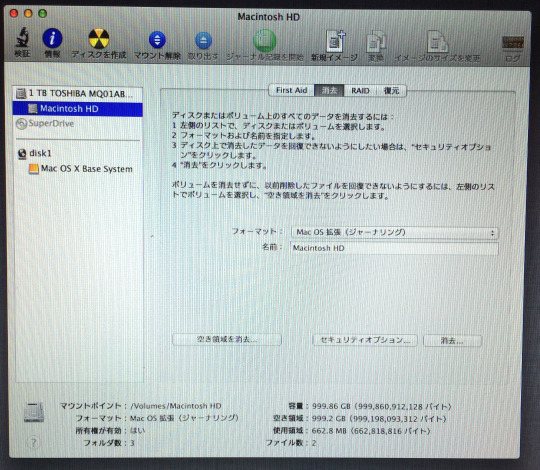Click the capacity value 999.86 GB
This screenshot has height=470, width=540.
[331, 406]
